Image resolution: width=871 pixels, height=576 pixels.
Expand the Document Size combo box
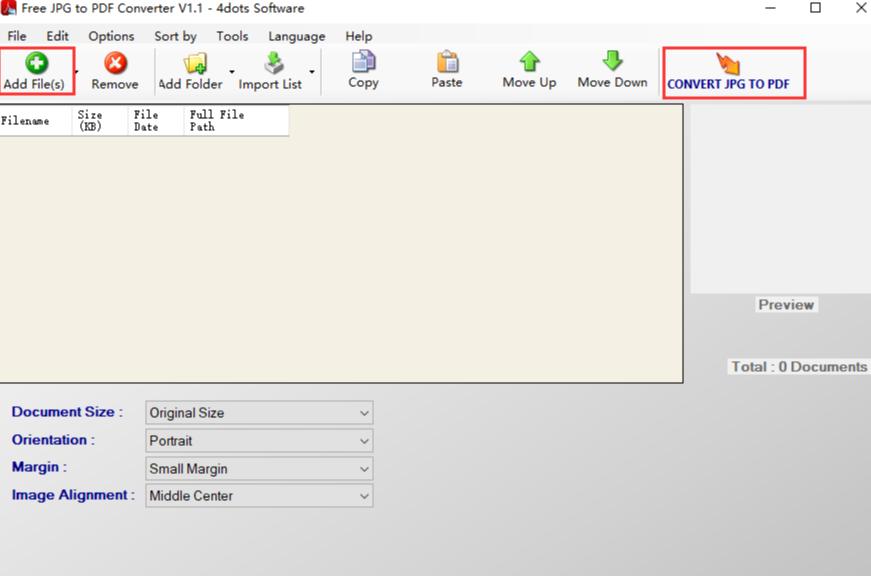(x=364, y=413)
